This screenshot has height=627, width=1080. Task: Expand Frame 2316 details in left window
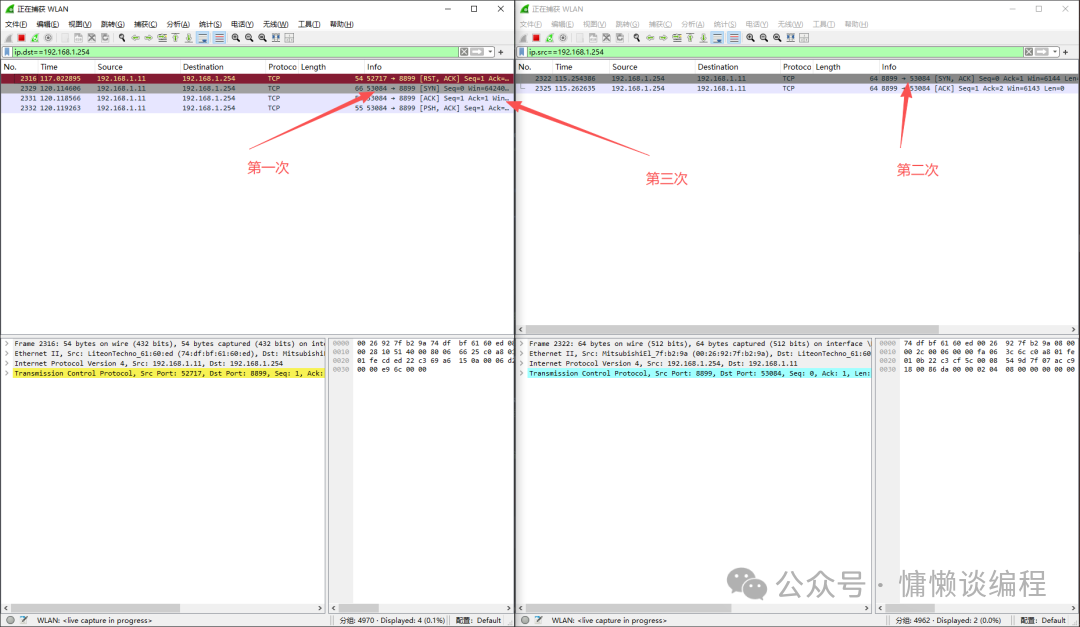[7, 343]
